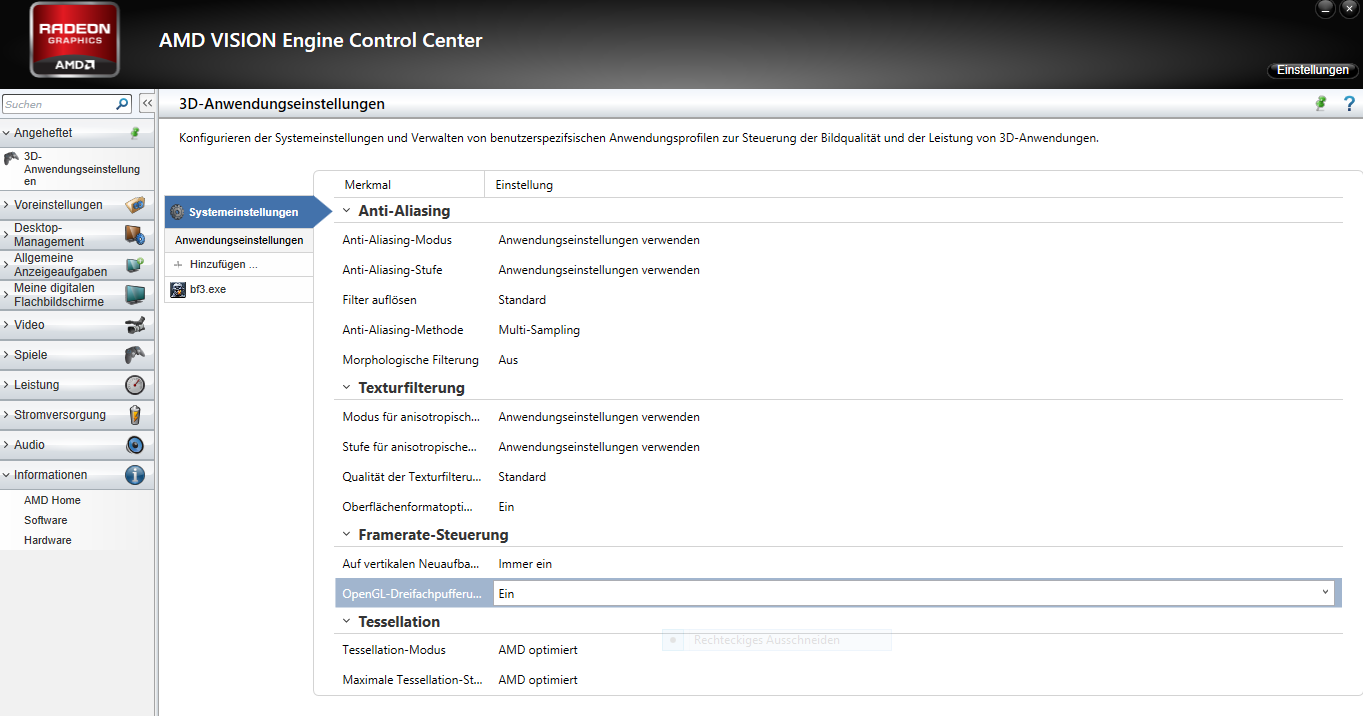Click the Allgemeine Anzeigeaufgaben monitor icon
This screenshot has height=716, width=1363.
[135, 265]
